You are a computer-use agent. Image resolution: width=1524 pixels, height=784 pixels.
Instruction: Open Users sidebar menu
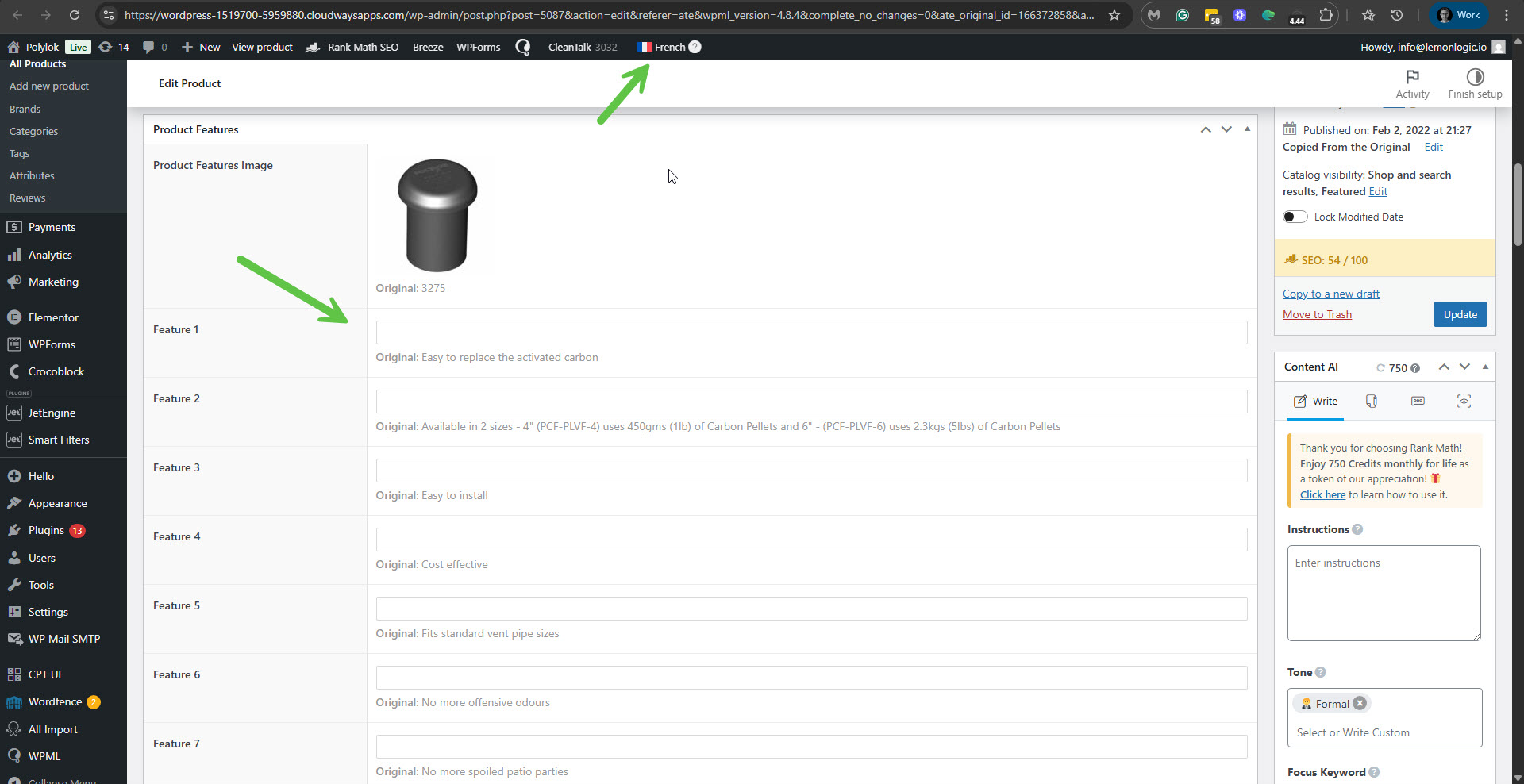coord(42,558)
